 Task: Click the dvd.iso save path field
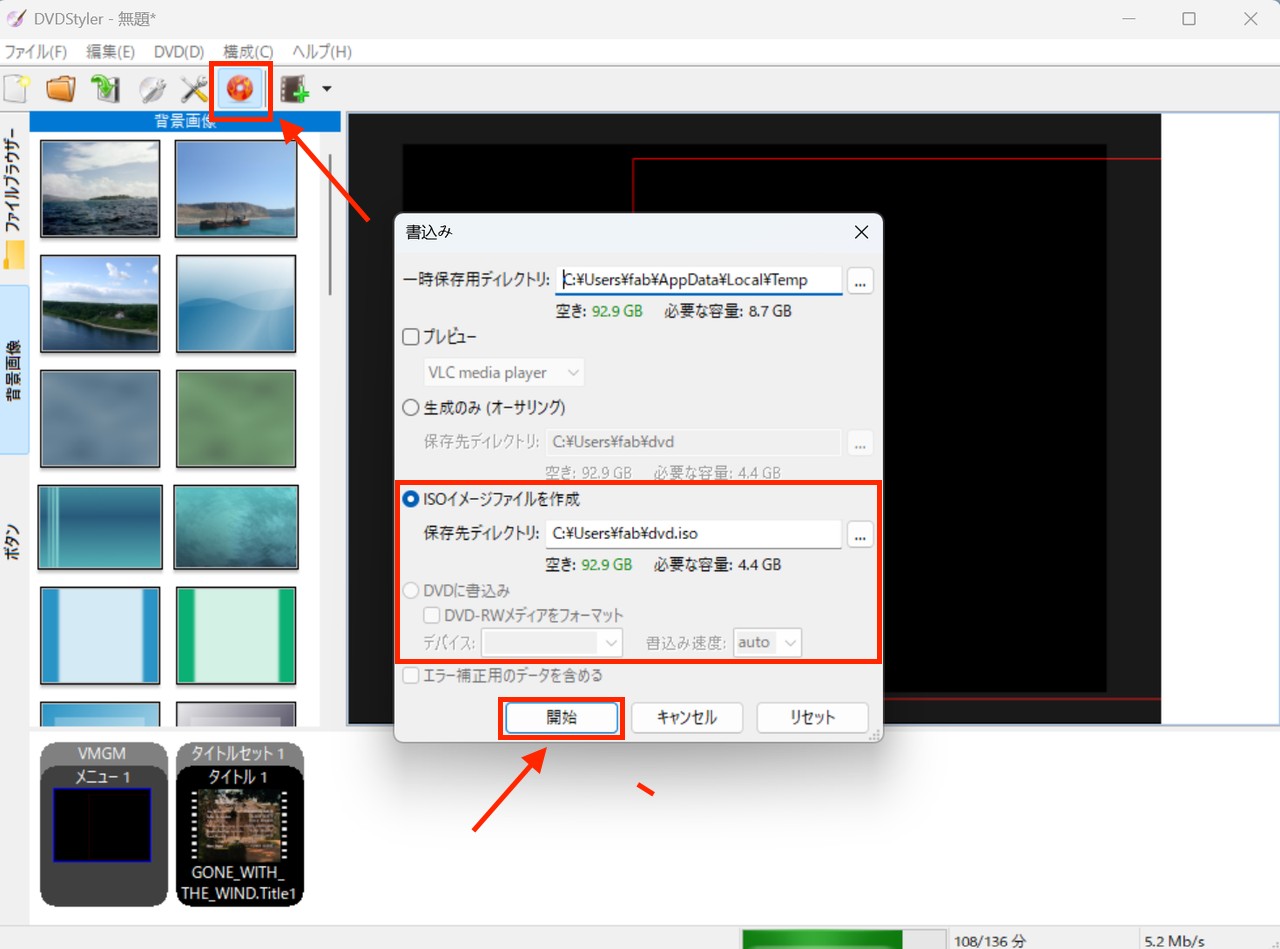pyautogui.click(x=693, y=534)
